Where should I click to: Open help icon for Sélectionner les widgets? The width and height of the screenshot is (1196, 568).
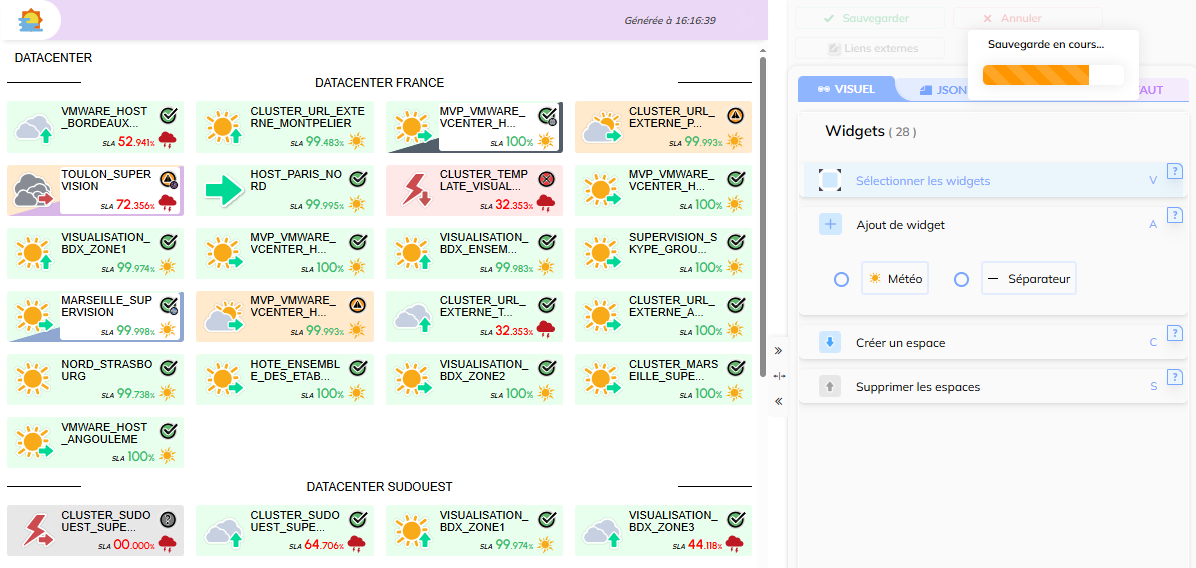tap(1175, 171)
